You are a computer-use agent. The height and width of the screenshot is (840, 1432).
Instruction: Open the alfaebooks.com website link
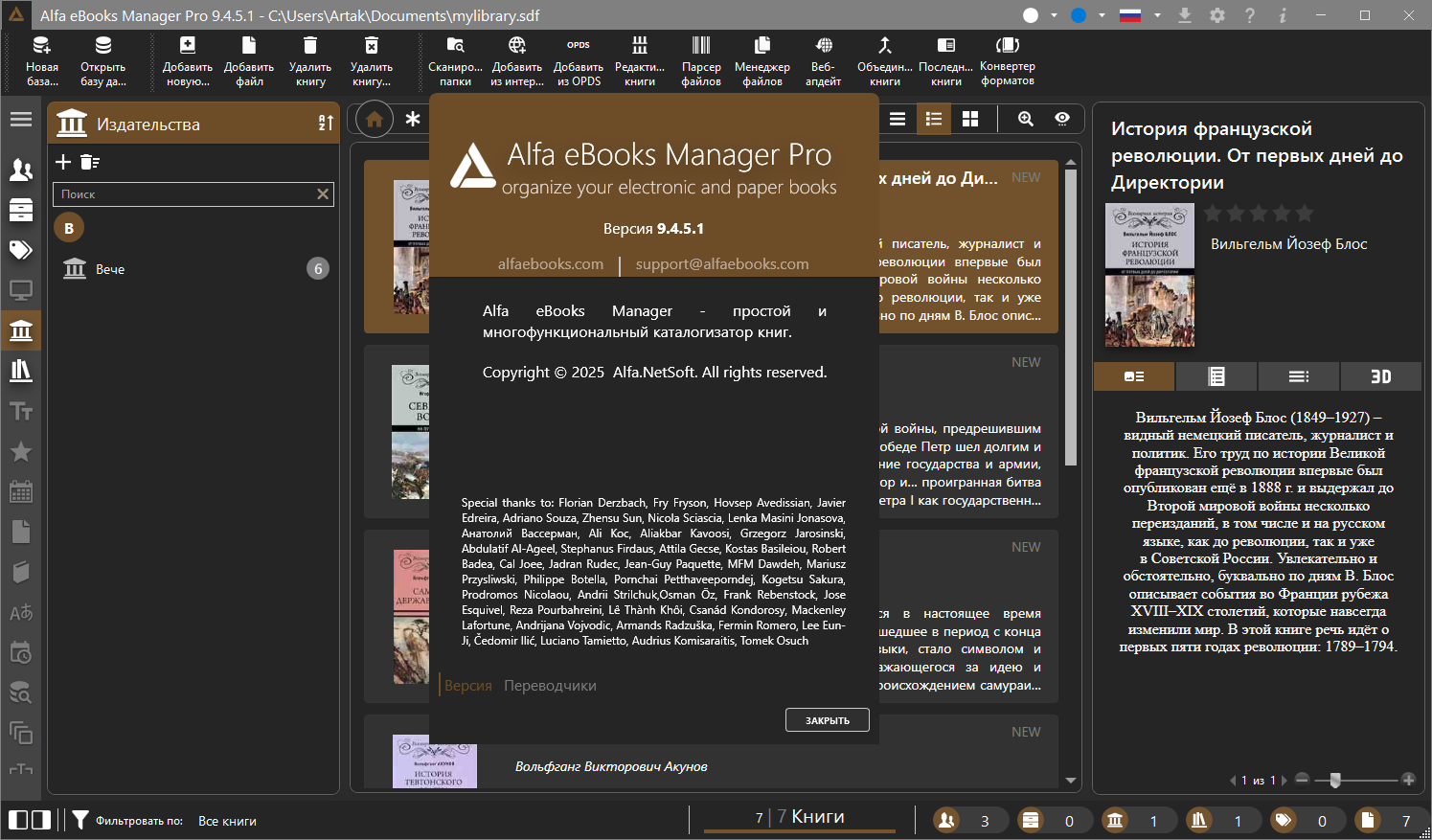click(x=551, y=264)
